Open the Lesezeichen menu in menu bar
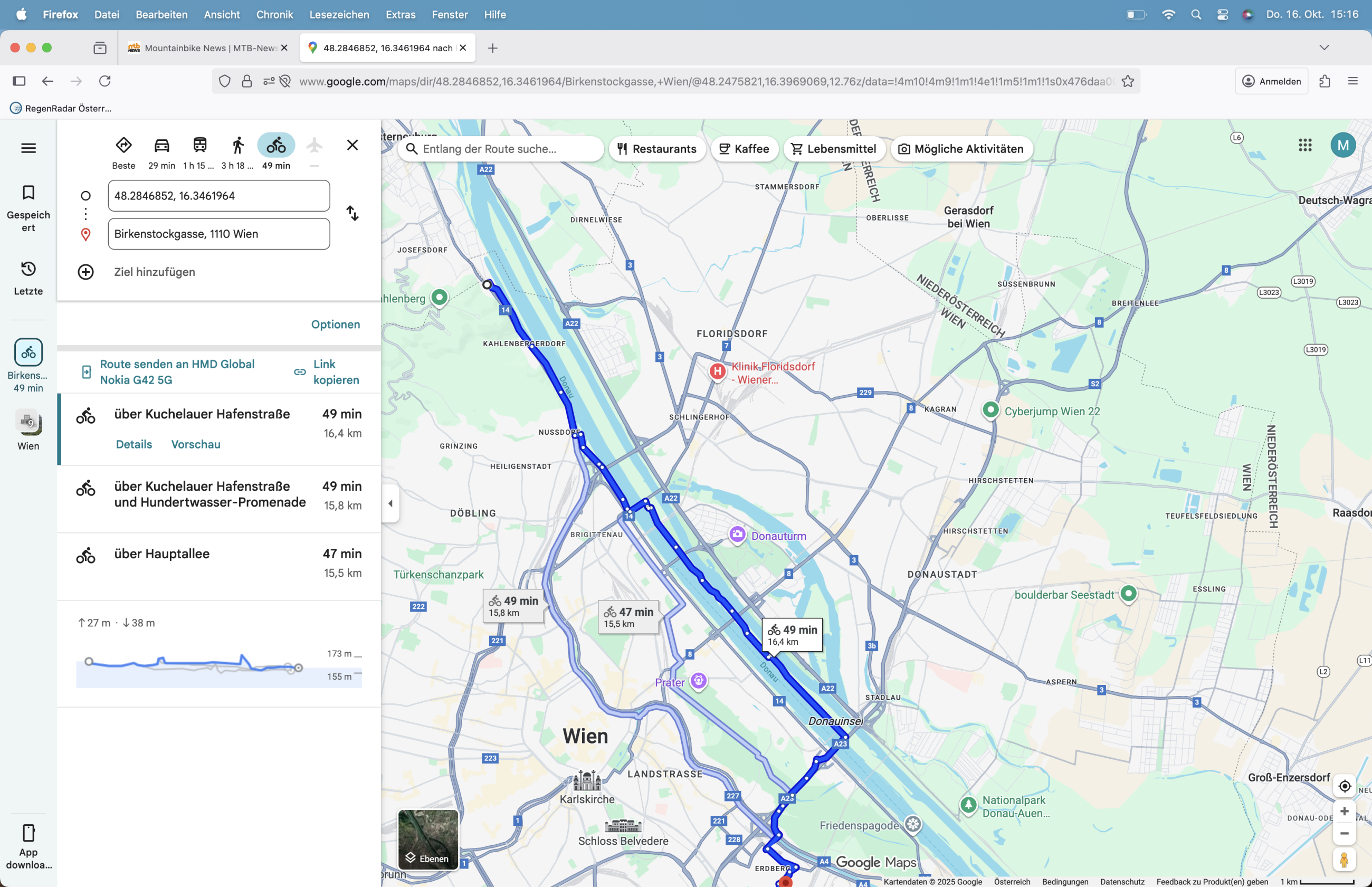1372x887 pixels. (339, 14)
